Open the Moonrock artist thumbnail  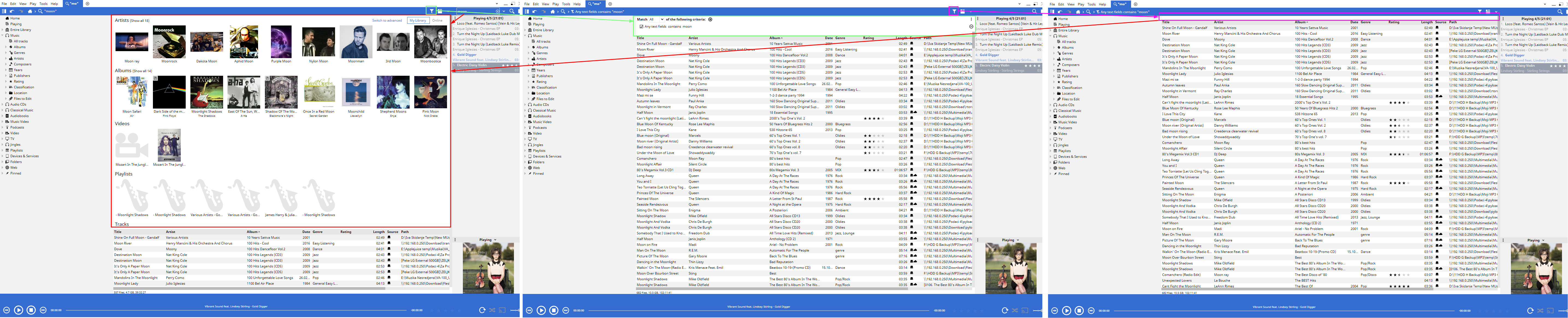coord(169,42)
